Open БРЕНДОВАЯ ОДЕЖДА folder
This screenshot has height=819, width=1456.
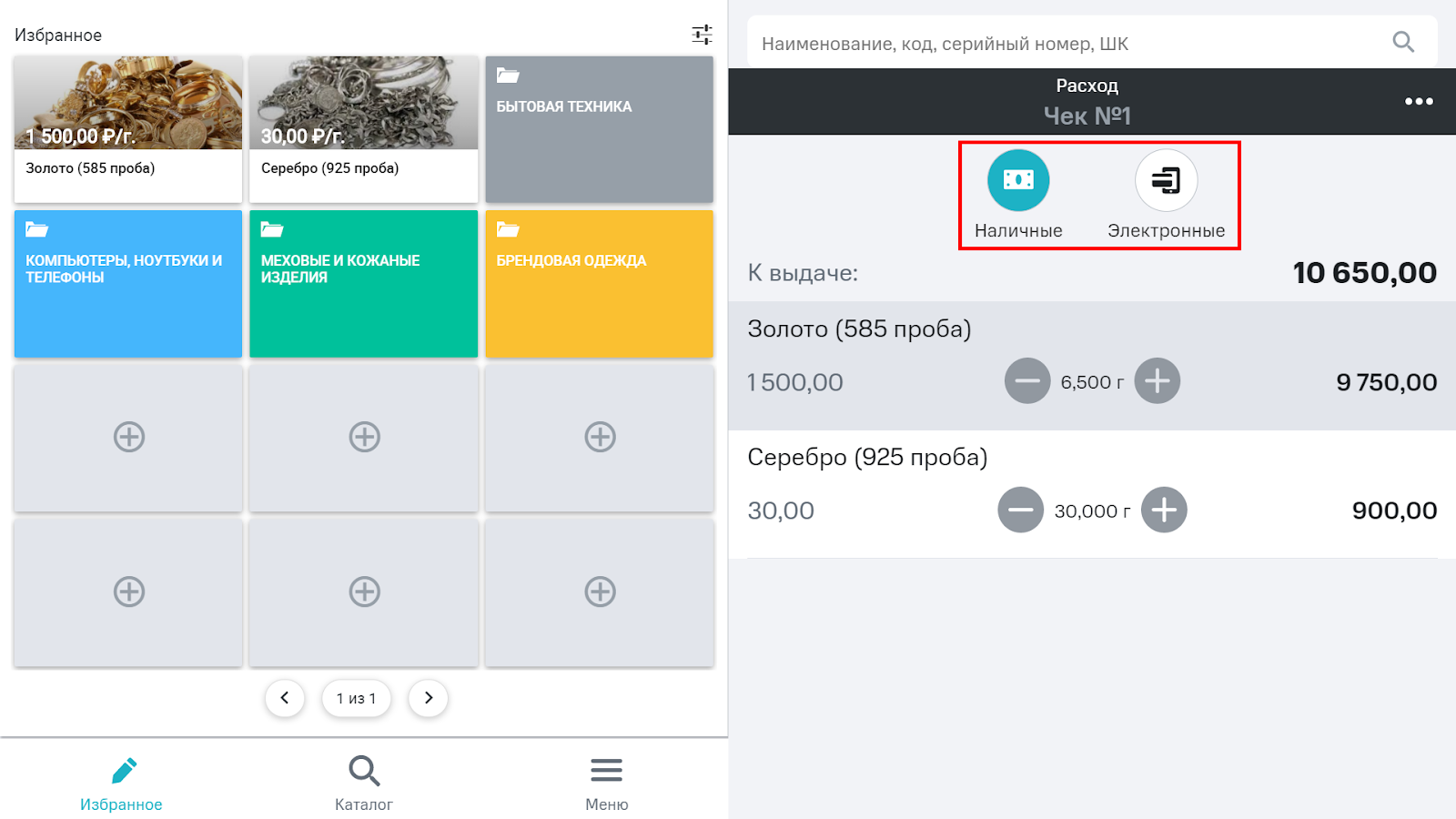point(600,284)
